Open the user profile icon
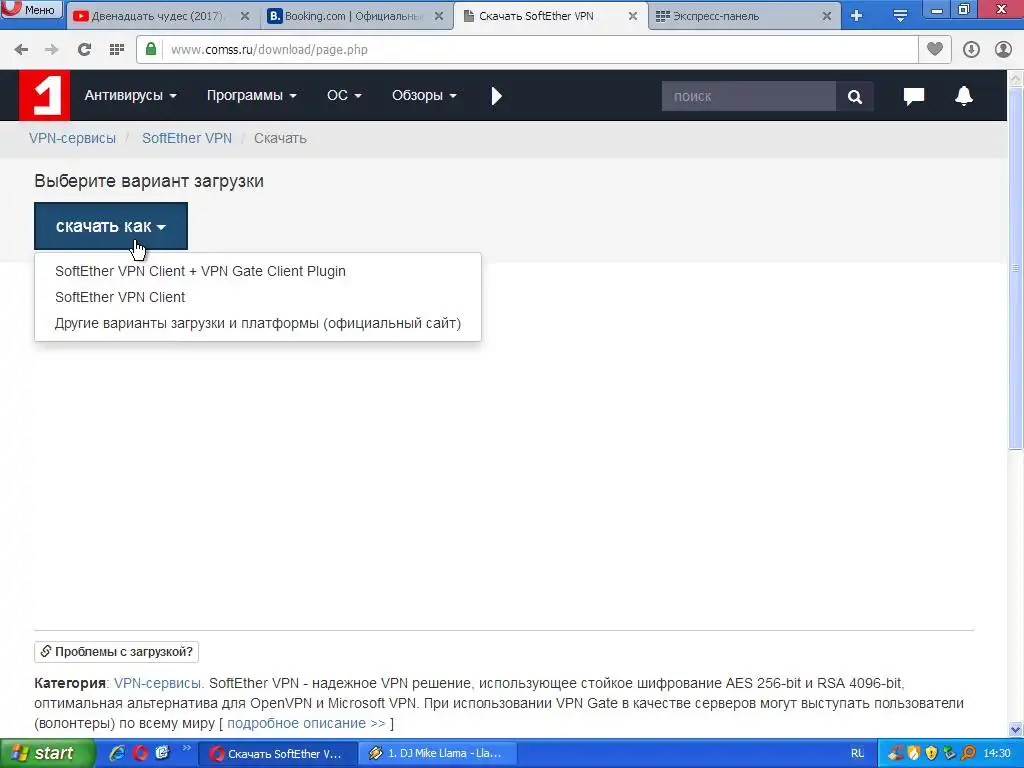The image size is (1024, 768). coord(1003,50)
